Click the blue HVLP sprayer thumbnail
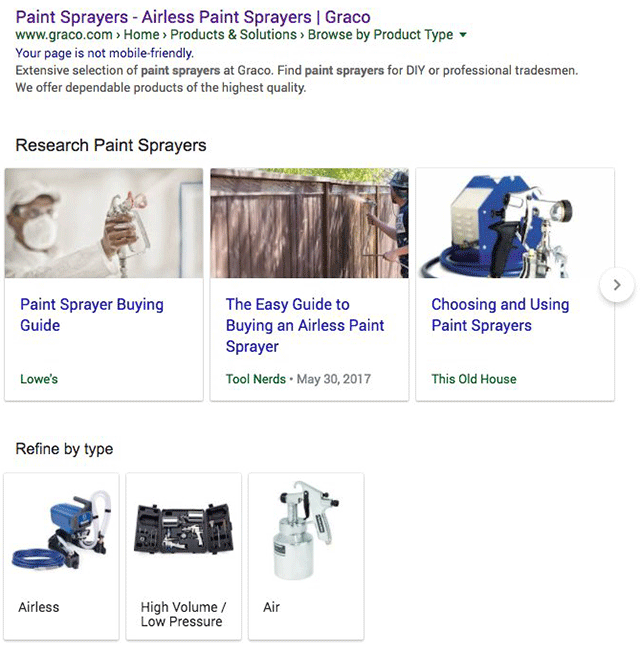Screen dimensions: 640x653 (x=514, y=223)
